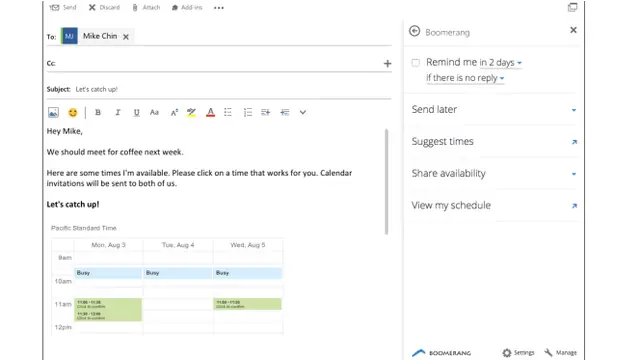The height and width of the screenshot is (360, 640).
Task: Click Busy block on Wed, Aug 5
Action: [x=247, y=273]
